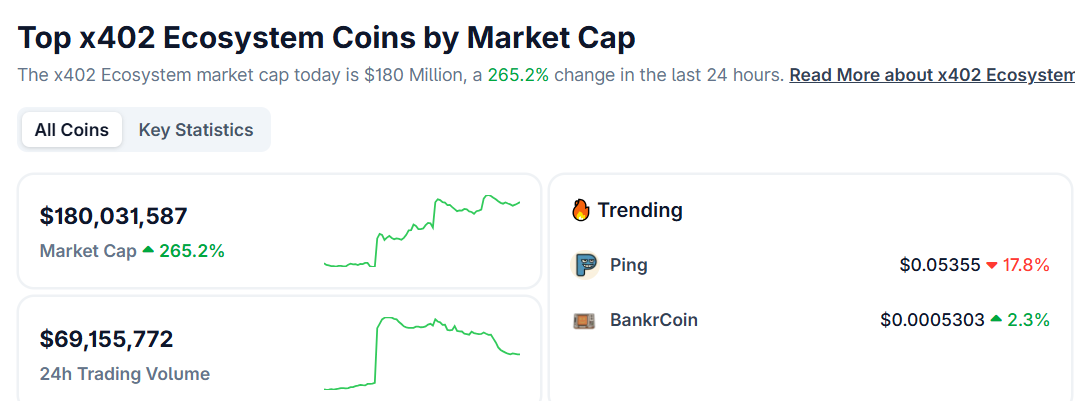Switch to the All Coins tab
The width and height of the screenshot is (1075, 401).
(x=72, y=130)
